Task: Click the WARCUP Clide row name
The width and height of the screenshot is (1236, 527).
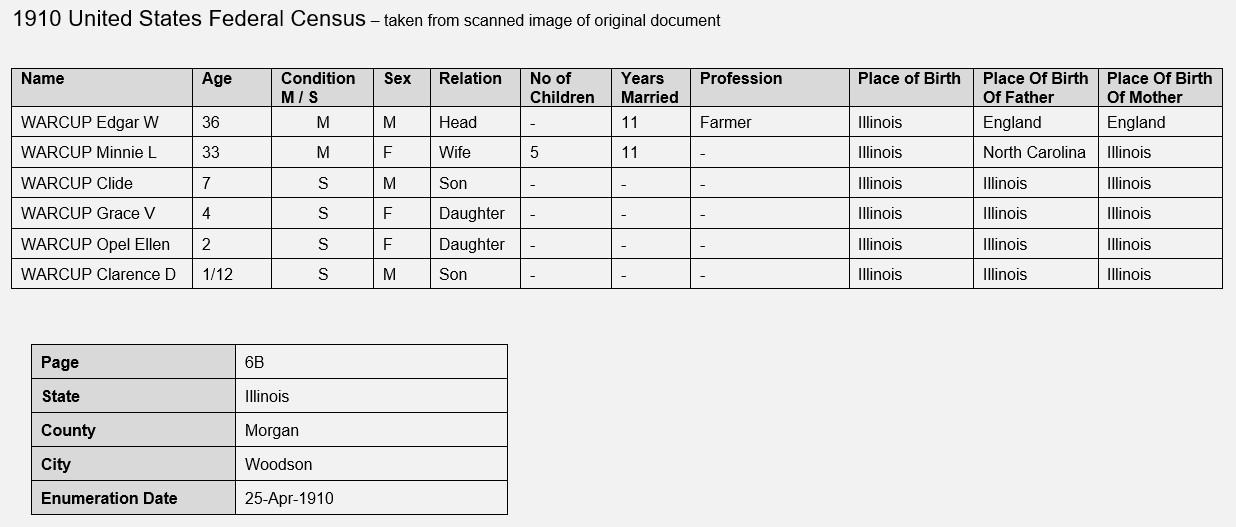Action: [x=102, y=183]
